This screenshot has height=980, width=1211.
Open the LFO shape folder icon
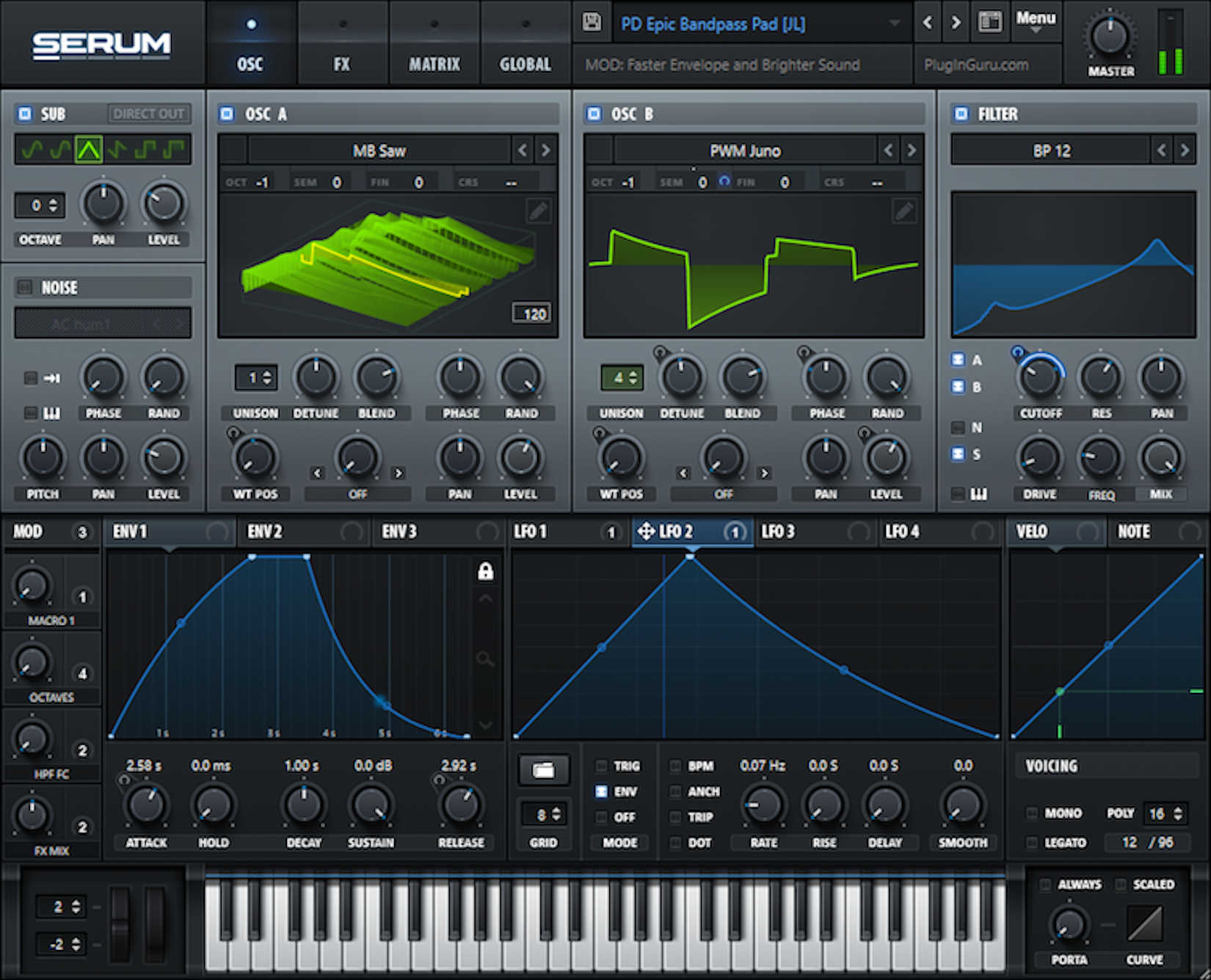pyautogui.click(x=544, y=770)
